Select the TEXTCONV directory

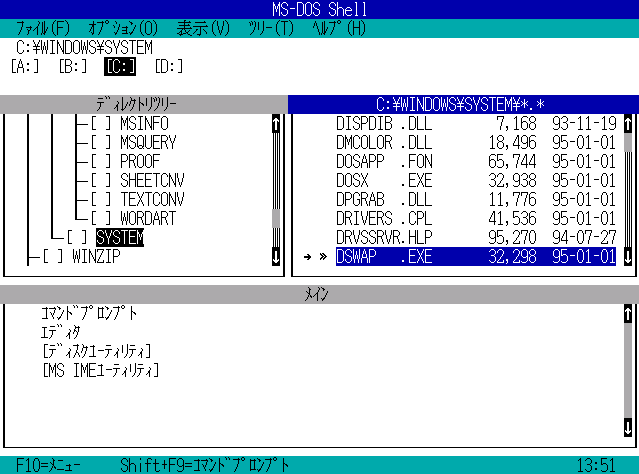152,199
